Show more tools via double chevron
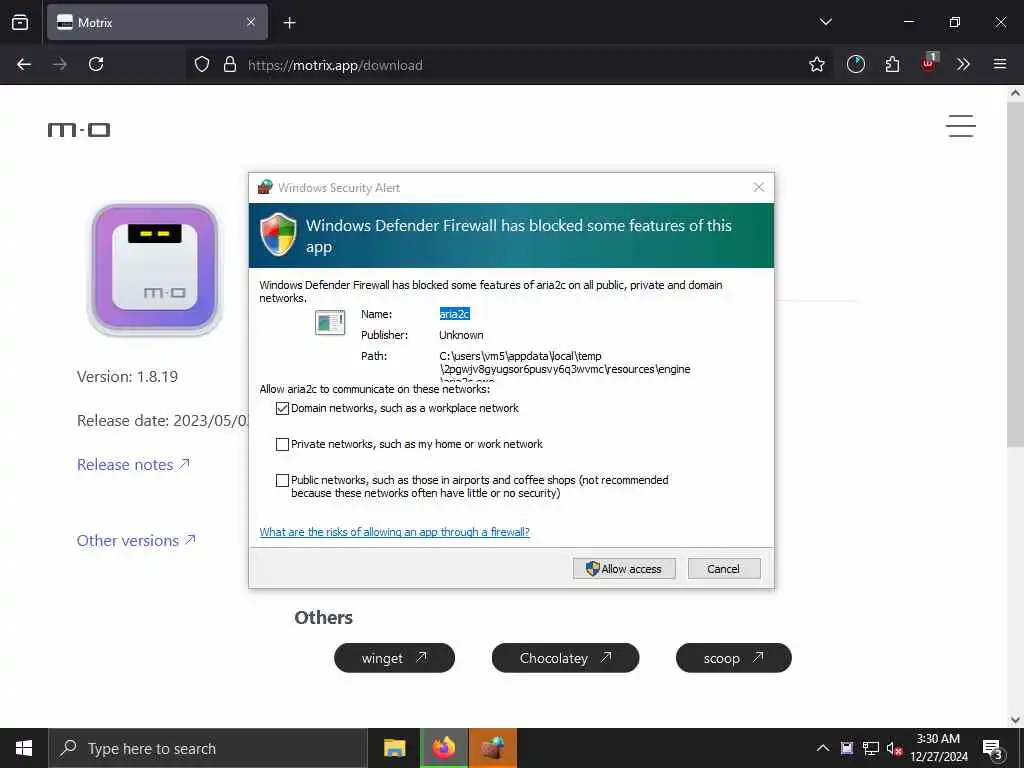 [963, 64]
